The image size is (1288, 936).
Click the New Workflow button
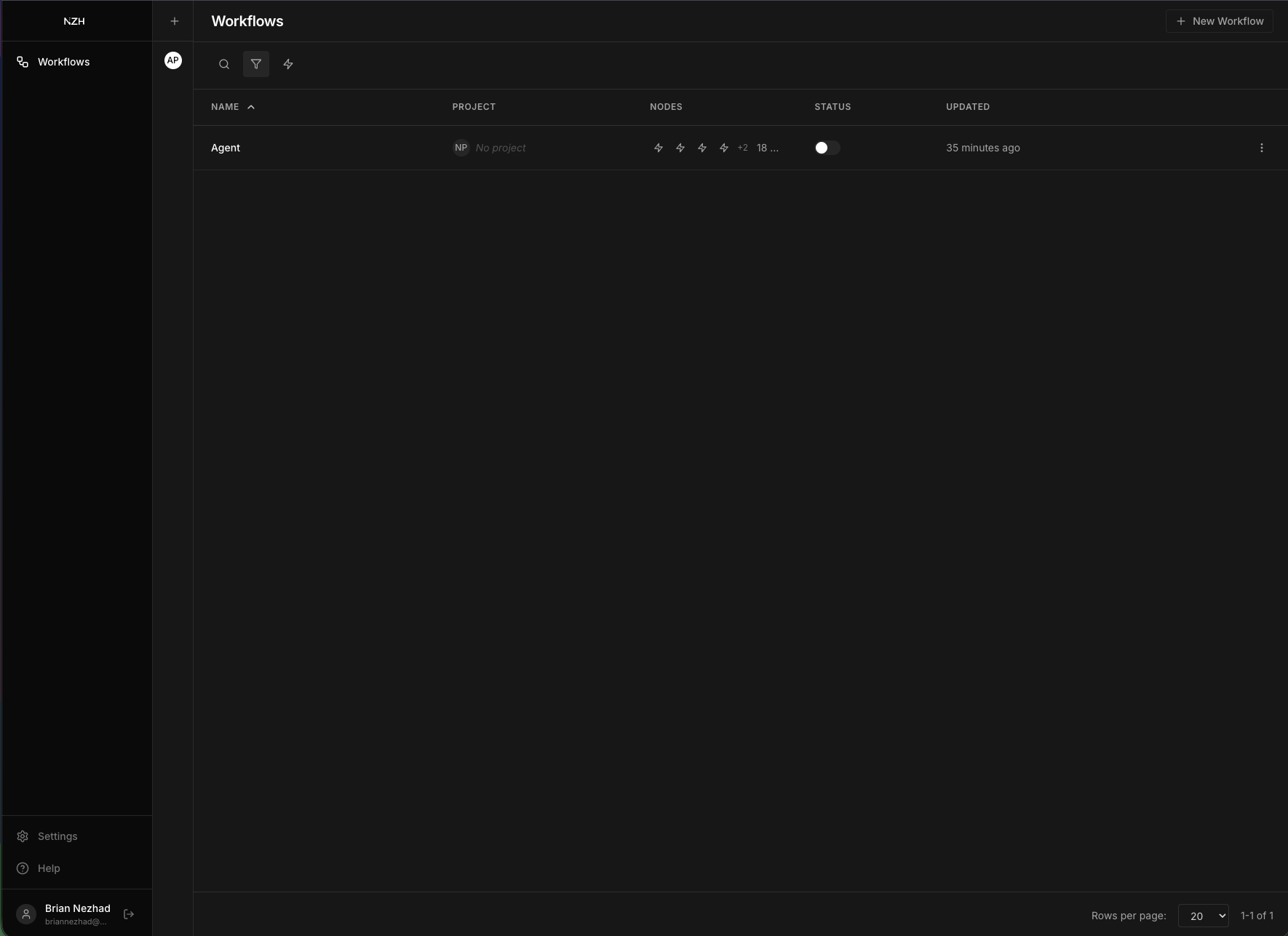(x=1220, y=20)
